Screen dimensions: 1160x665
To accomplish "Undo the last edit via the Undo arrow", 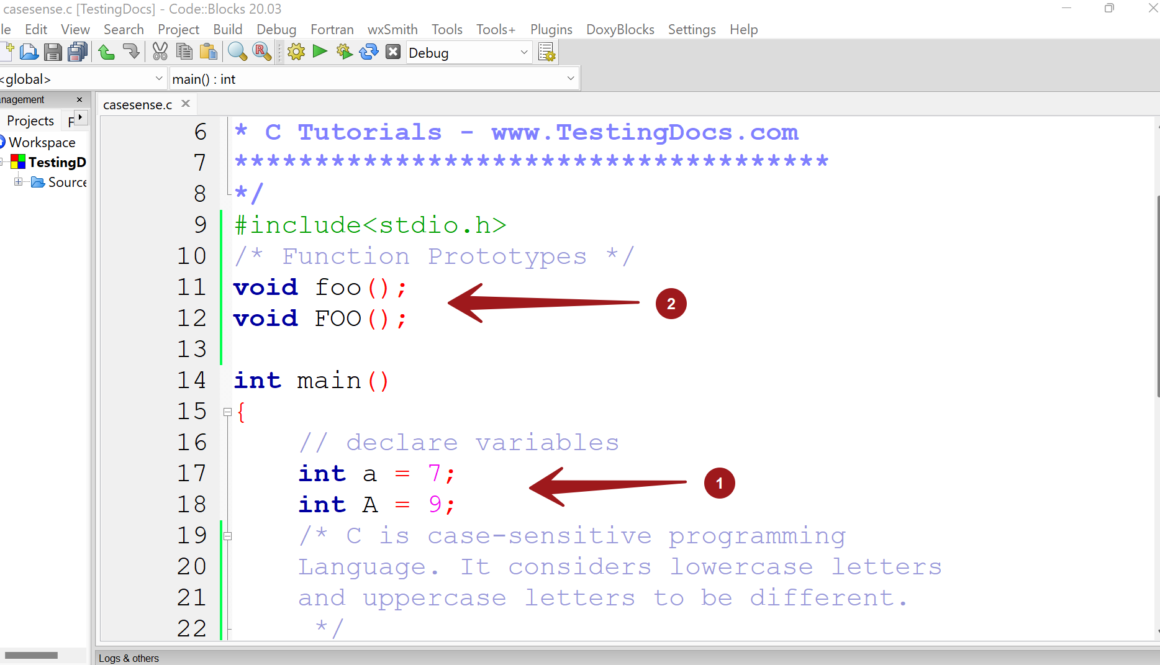I will point(106,51).
